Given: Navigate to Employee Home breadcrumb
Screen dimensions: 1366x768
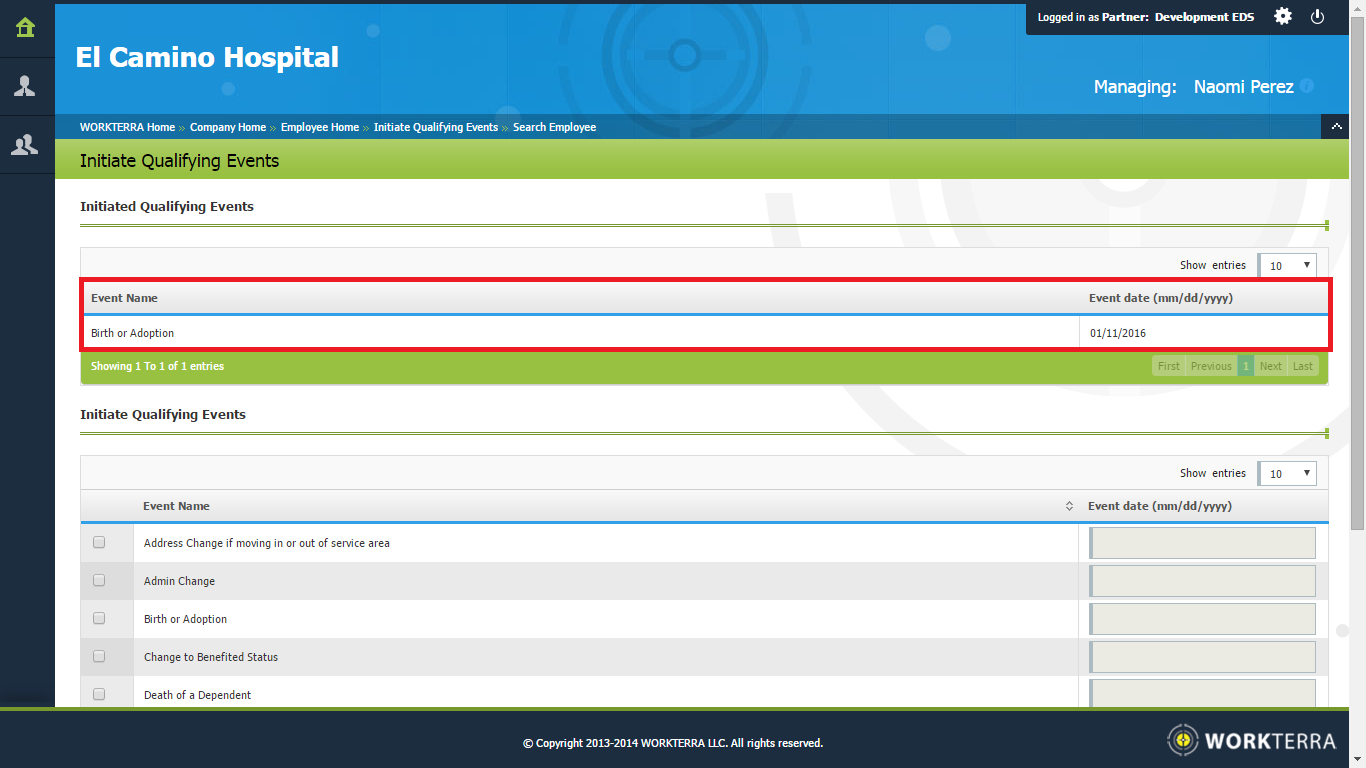Looking at the screenshot, I should coord(319,127).
